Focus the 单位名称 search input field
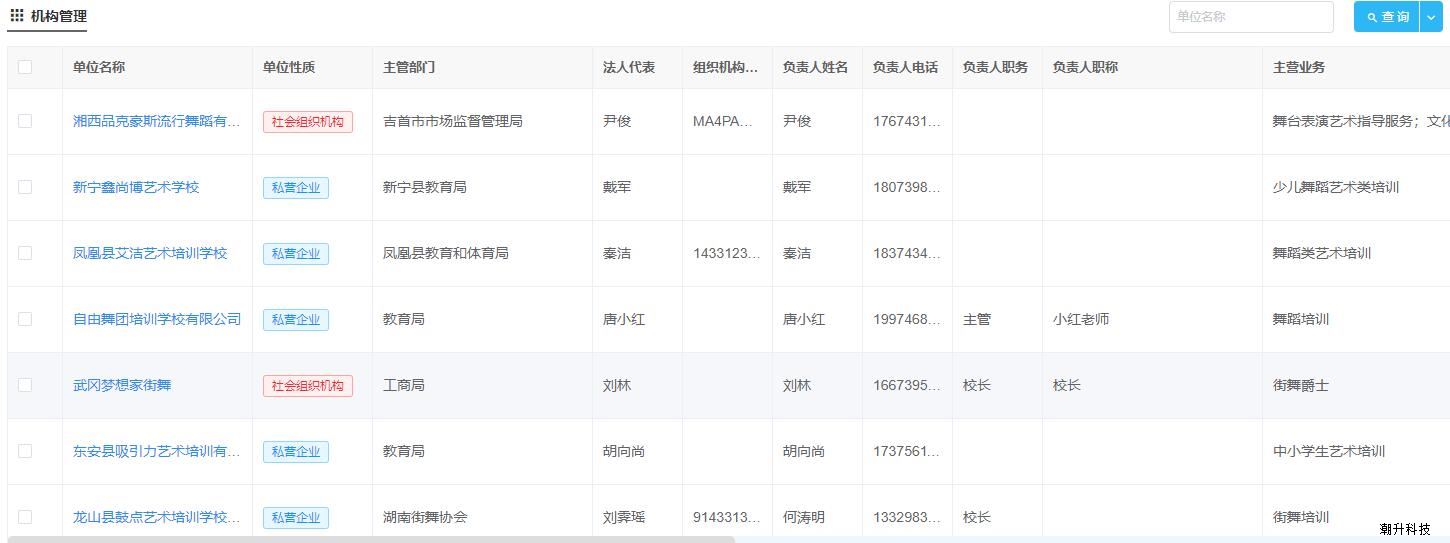The height and width of the screenshot is (543, 1450). pyautogui.click(x=1251, y=17)
